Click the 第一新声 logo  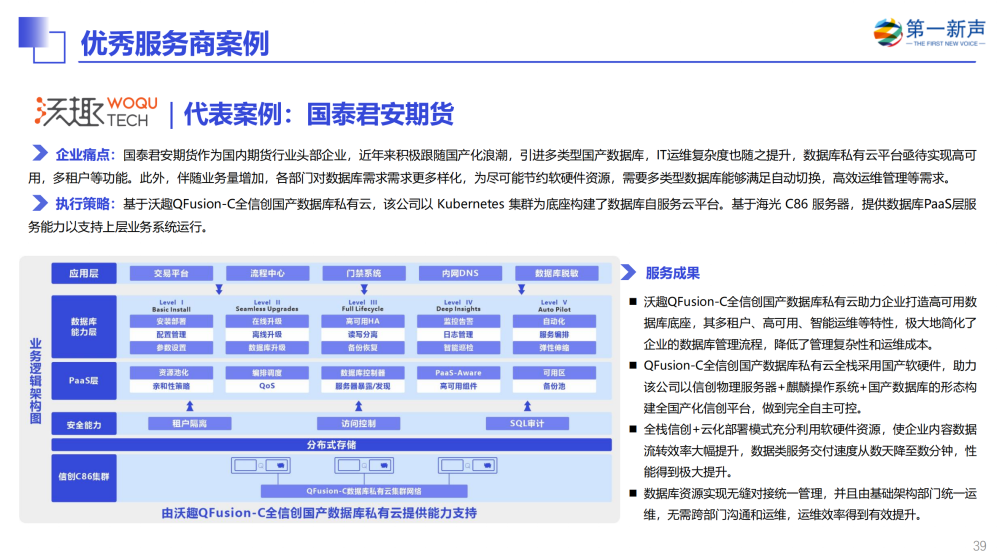click(929, 32)
